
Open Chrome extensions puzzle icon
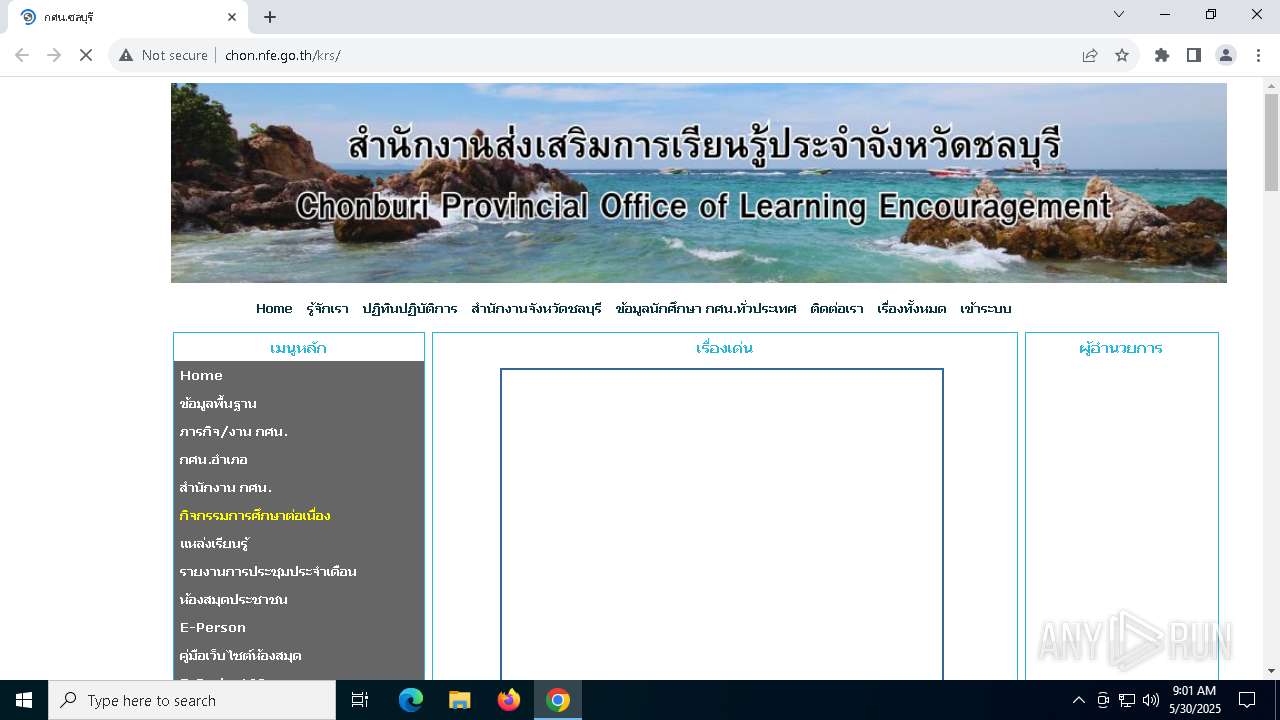1162,55
